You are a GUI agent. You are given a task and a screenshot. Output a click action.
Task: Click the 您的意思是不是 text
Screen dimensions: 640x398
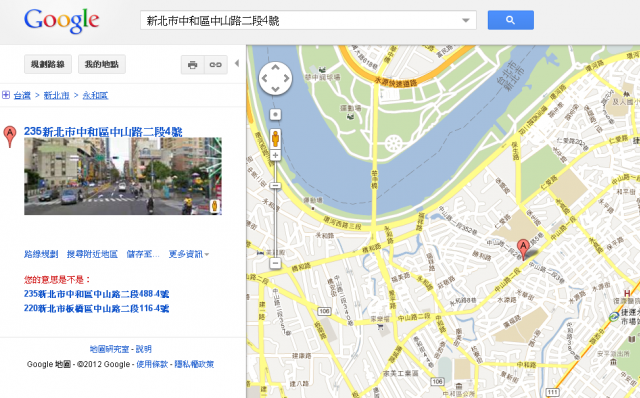click(58, 280)
